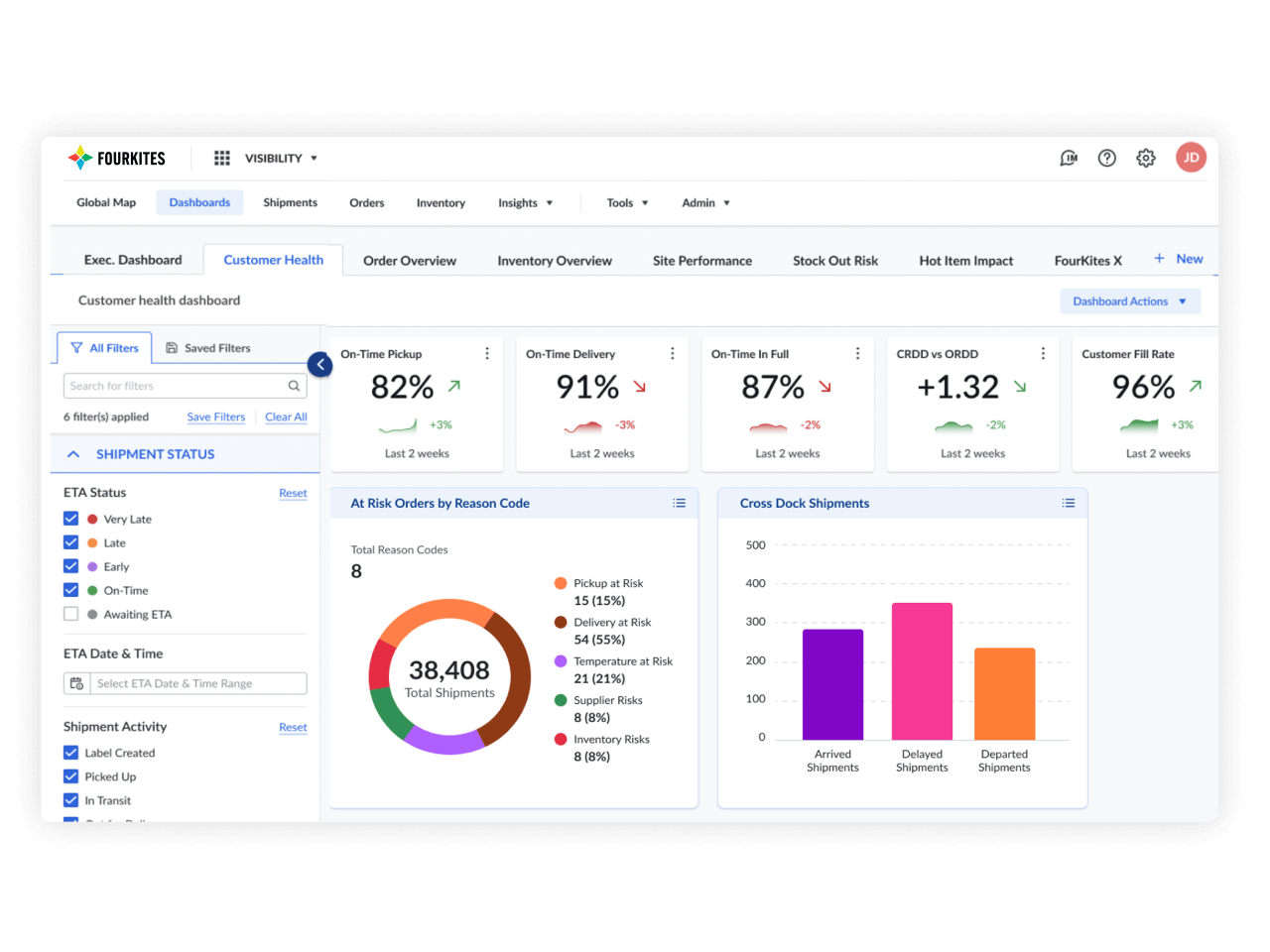Click the Arrived Shipments purple bar
Screen dimensions: 1270x952
832,684
